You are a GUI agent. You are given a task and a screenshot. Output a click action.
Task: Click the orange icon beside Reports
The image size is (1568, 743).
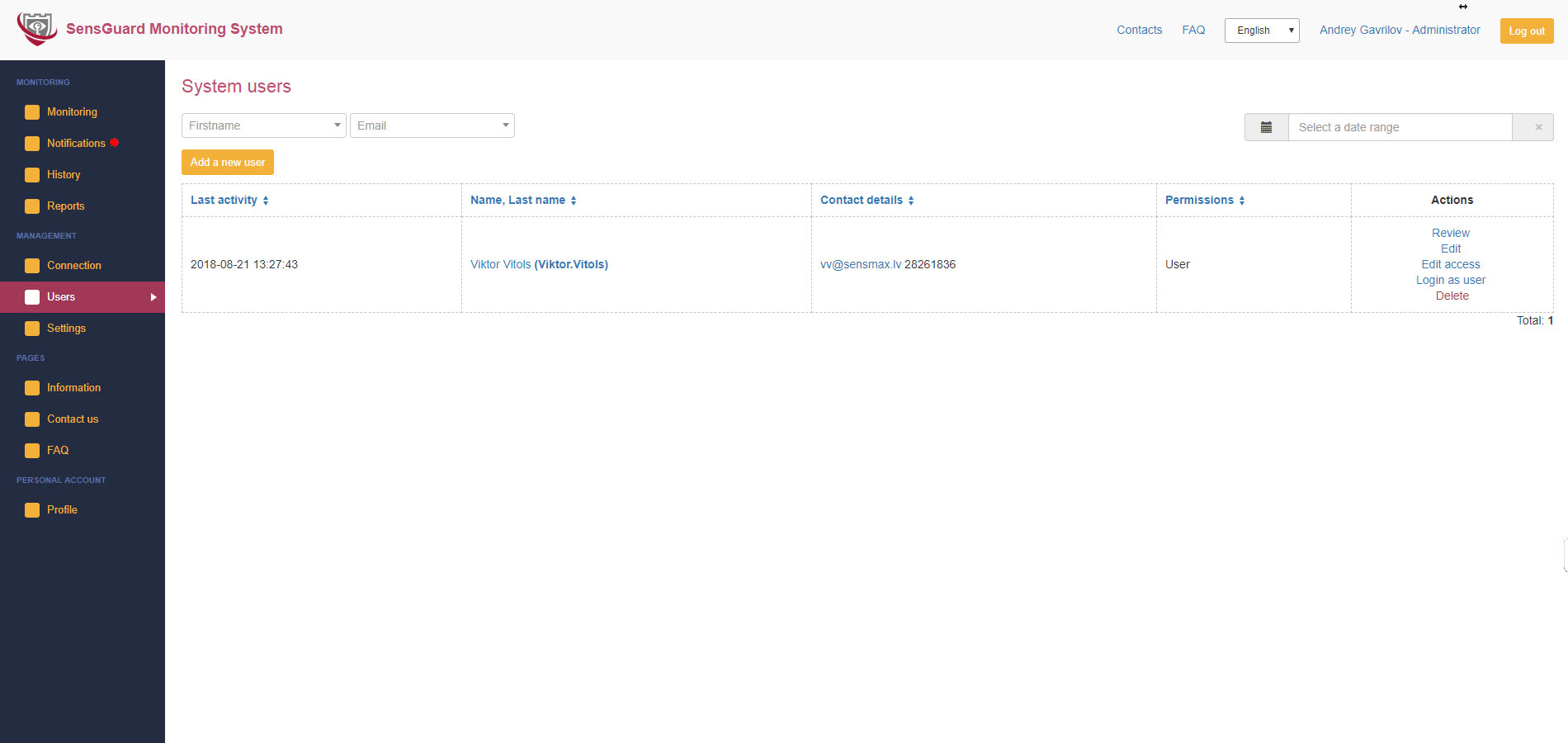click(32, 206)
